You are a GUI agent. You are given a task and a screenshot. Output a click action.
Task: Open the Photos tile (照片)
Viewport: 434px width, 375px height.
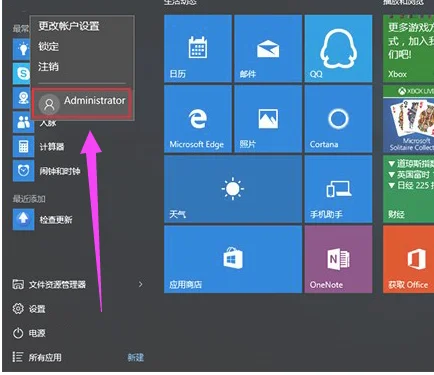(268, 119)
